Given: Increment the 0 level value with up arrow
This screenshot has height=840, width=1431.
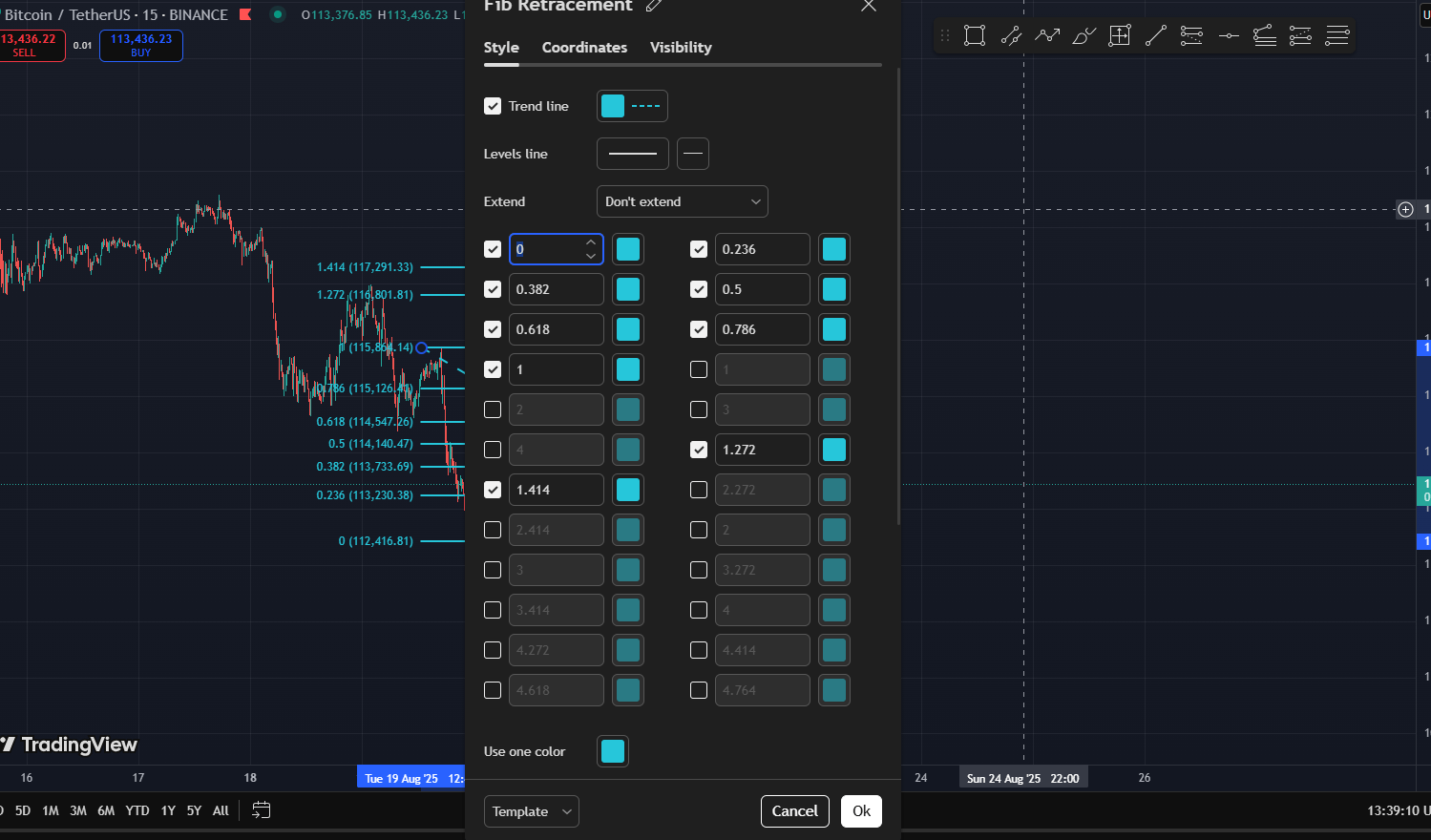Looking at the screenshot, I should click(x=591, y=242).
